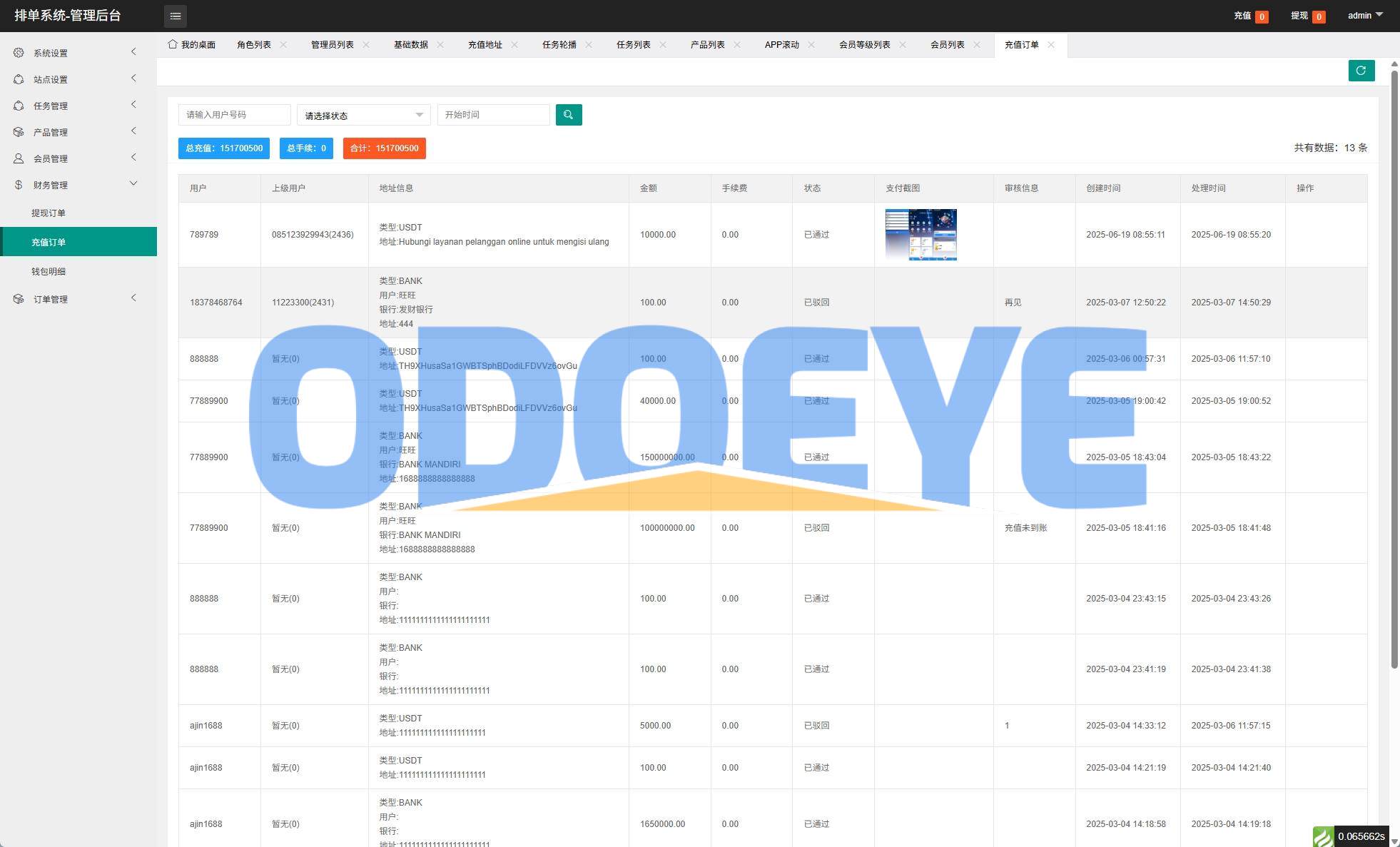Image resolution: width=1400 pixels, height=847 pixels.
Task: Close the 充值地址 tab
Action: point(514,45)
